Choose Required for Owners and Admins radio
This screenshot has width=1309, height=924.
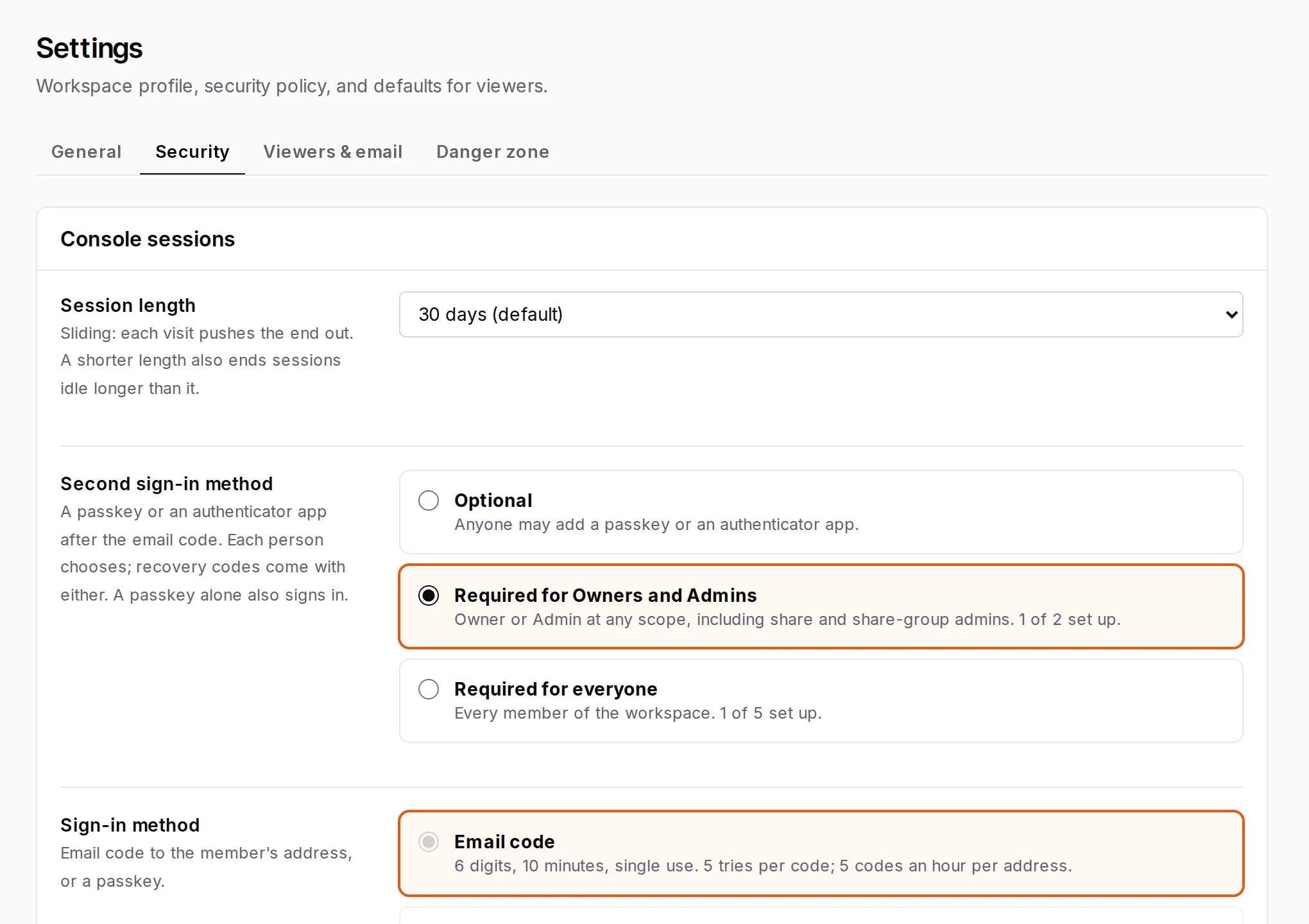point(429,595)
